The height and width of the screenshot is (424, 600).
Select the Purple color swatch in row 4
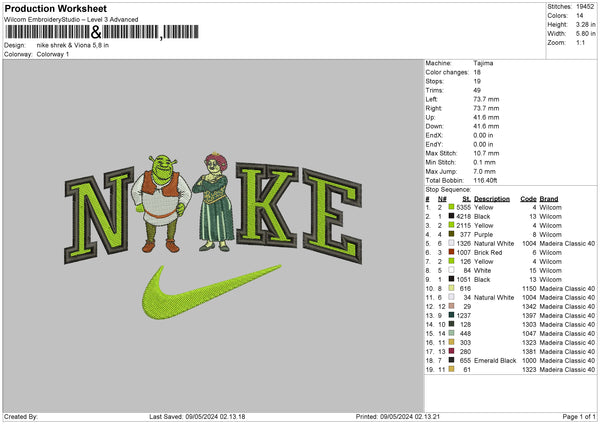coord(451,234)
